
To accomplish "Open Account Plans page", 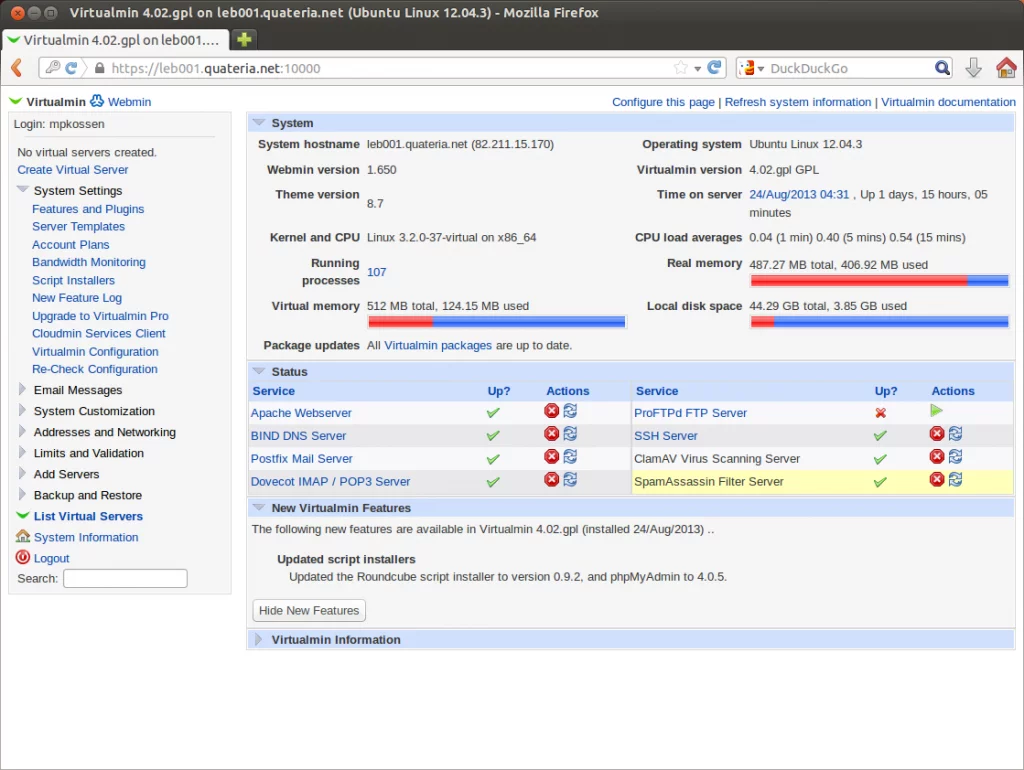I will [x=71, y=245].
